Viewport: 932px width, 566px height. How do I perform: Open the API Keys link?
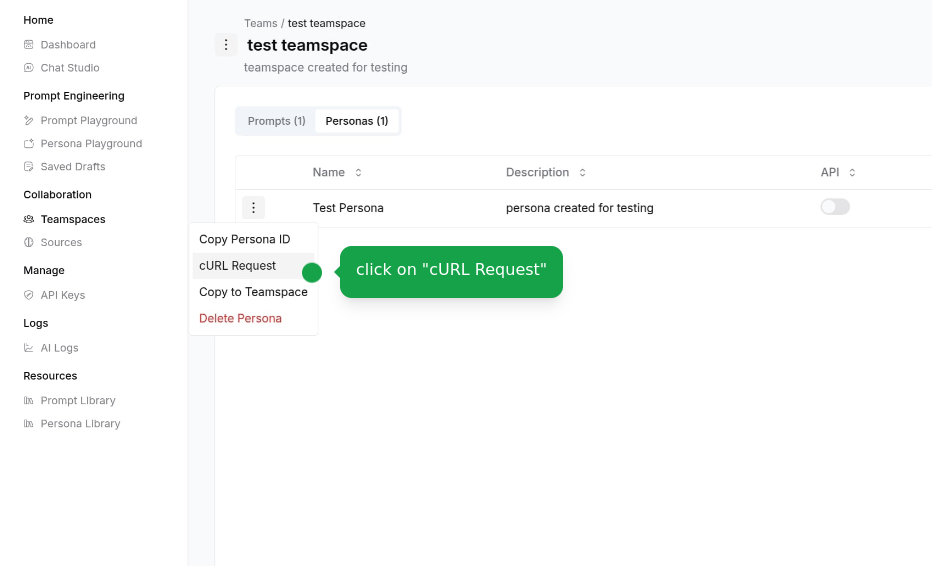tap(62, 295)
